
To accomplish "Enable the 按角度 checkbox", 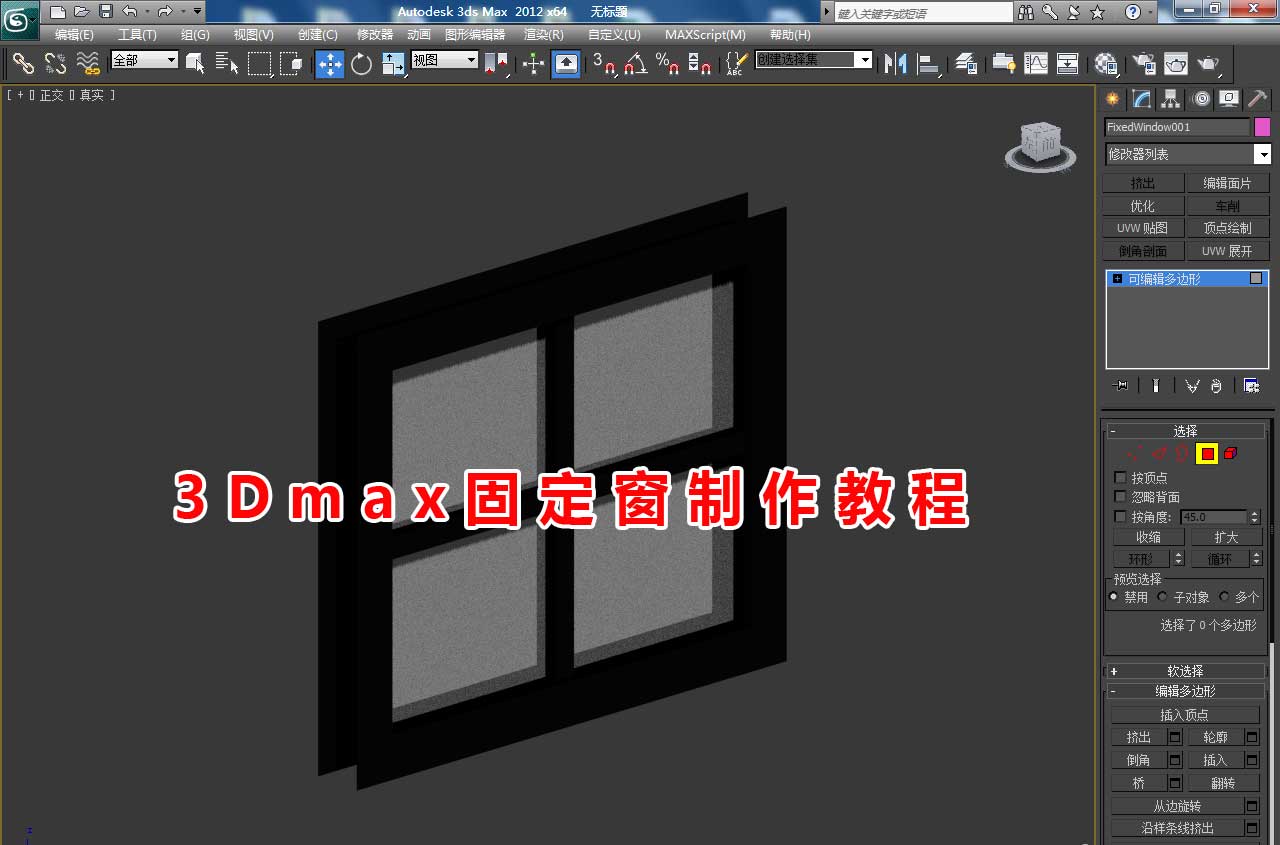I will (x=1120, y=517).
